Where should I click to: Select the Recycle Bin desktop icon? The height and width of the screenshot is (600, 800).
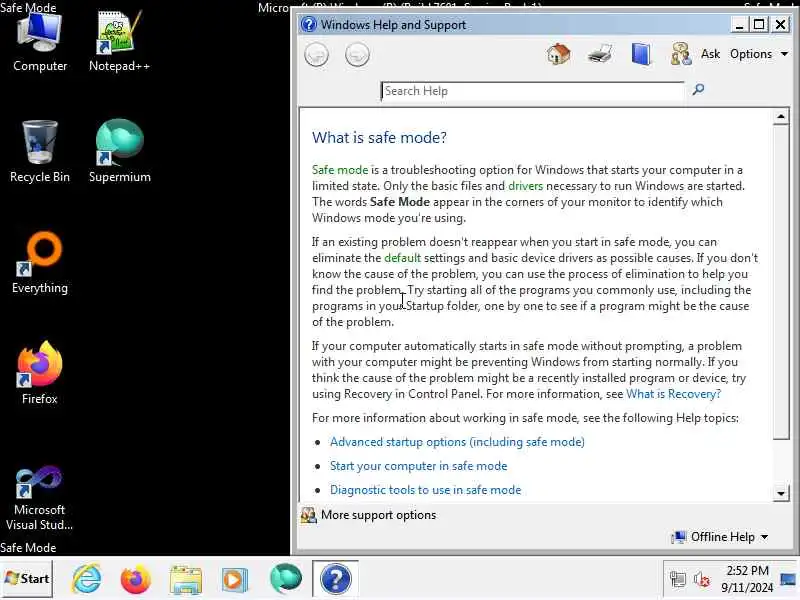40,152
